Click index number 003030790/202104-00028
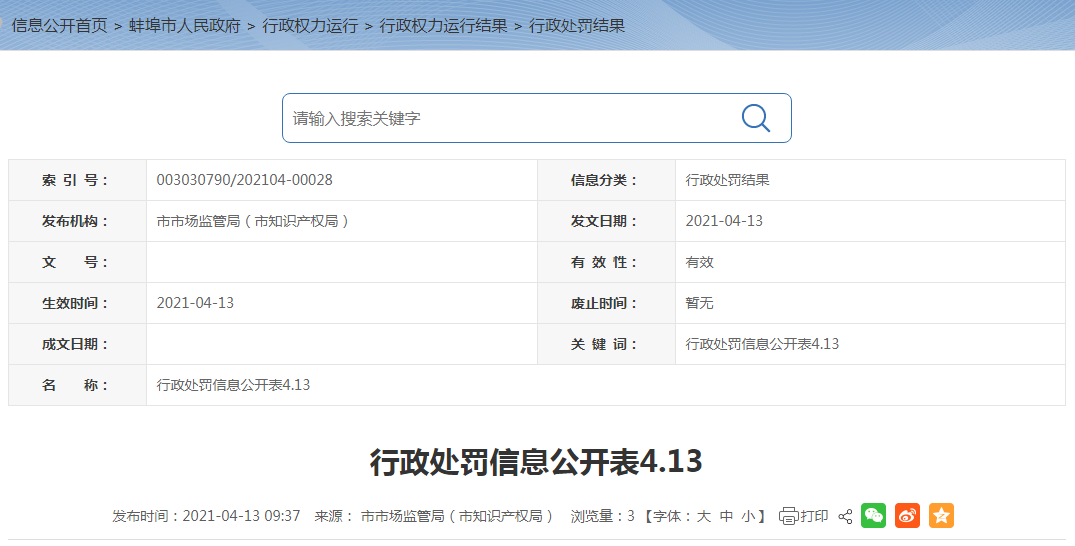 pos(245,180)
